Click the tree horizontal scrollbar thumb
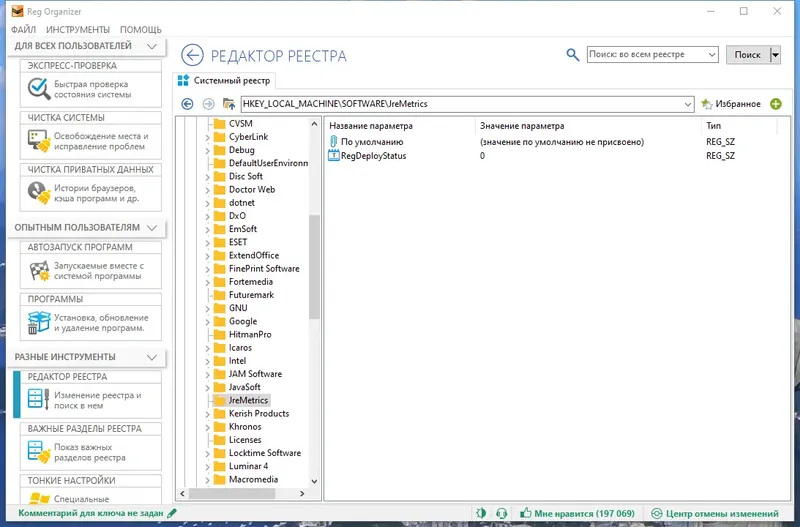800x527 pixels. click(x=232, y=493)
